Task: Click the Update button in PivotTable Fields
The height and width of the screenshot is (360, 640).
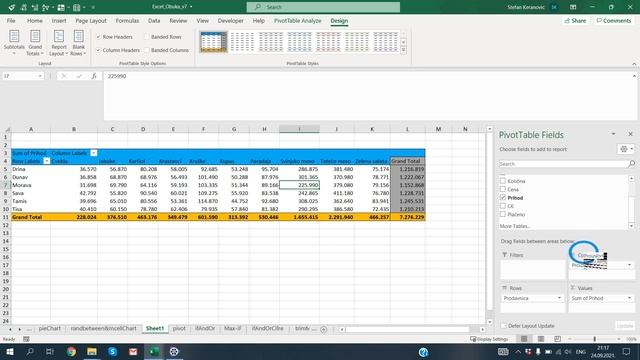Action: (625, 326)
